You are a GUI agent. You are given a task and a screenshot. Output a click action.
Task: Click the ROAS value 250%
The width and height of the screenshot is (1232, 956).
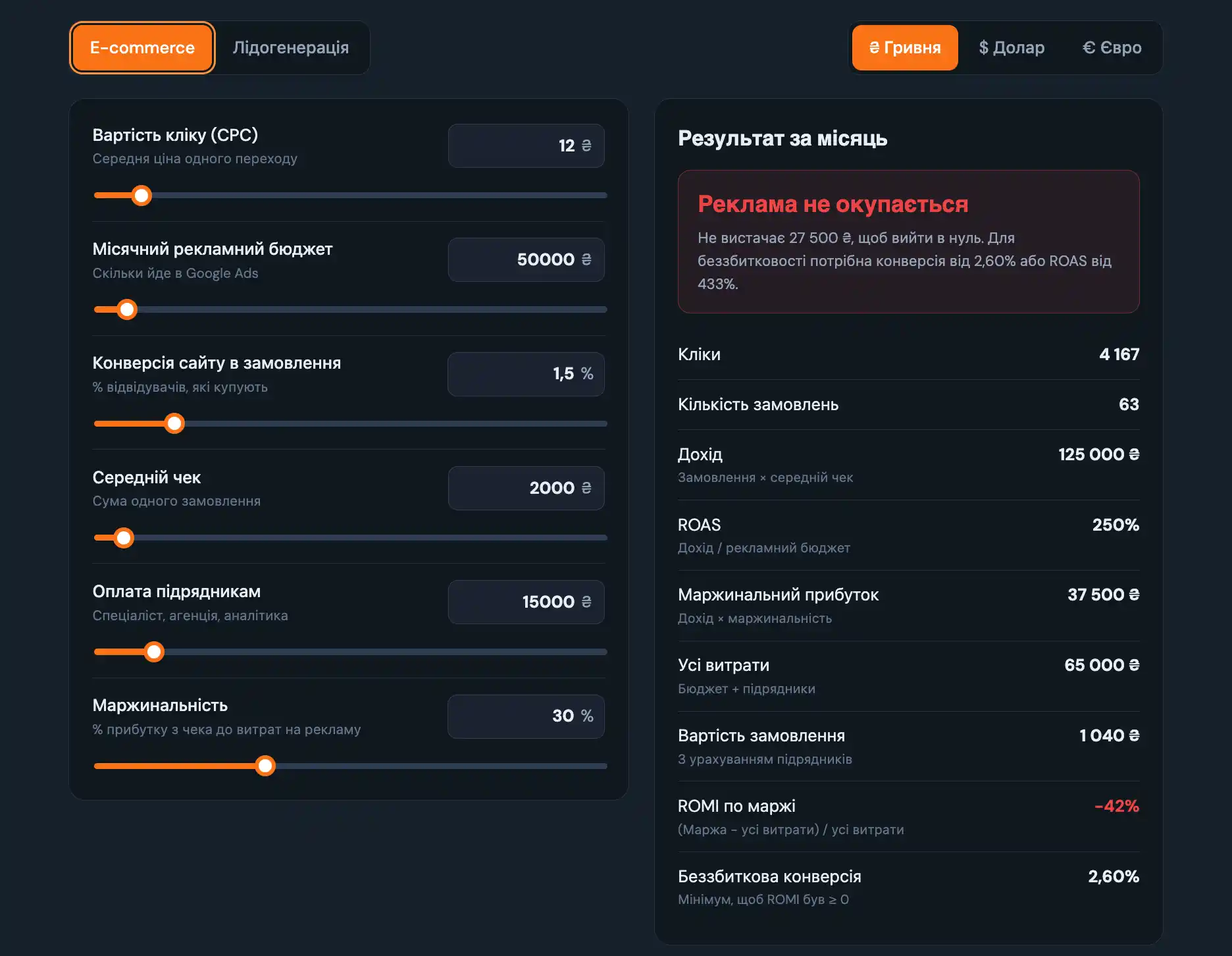pyautogui.click(x=1116, y=525)
